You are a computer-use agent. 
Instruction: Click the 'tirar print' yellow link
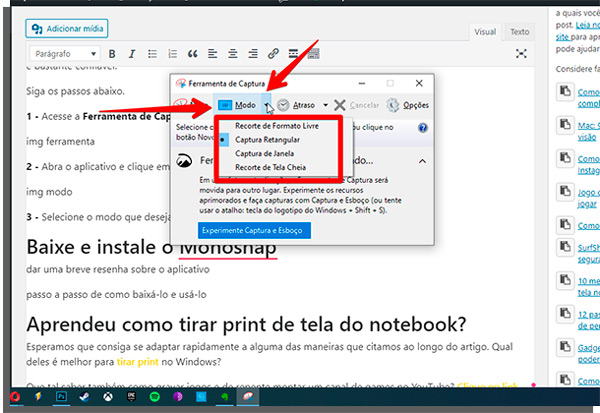[x=137, y=362]
